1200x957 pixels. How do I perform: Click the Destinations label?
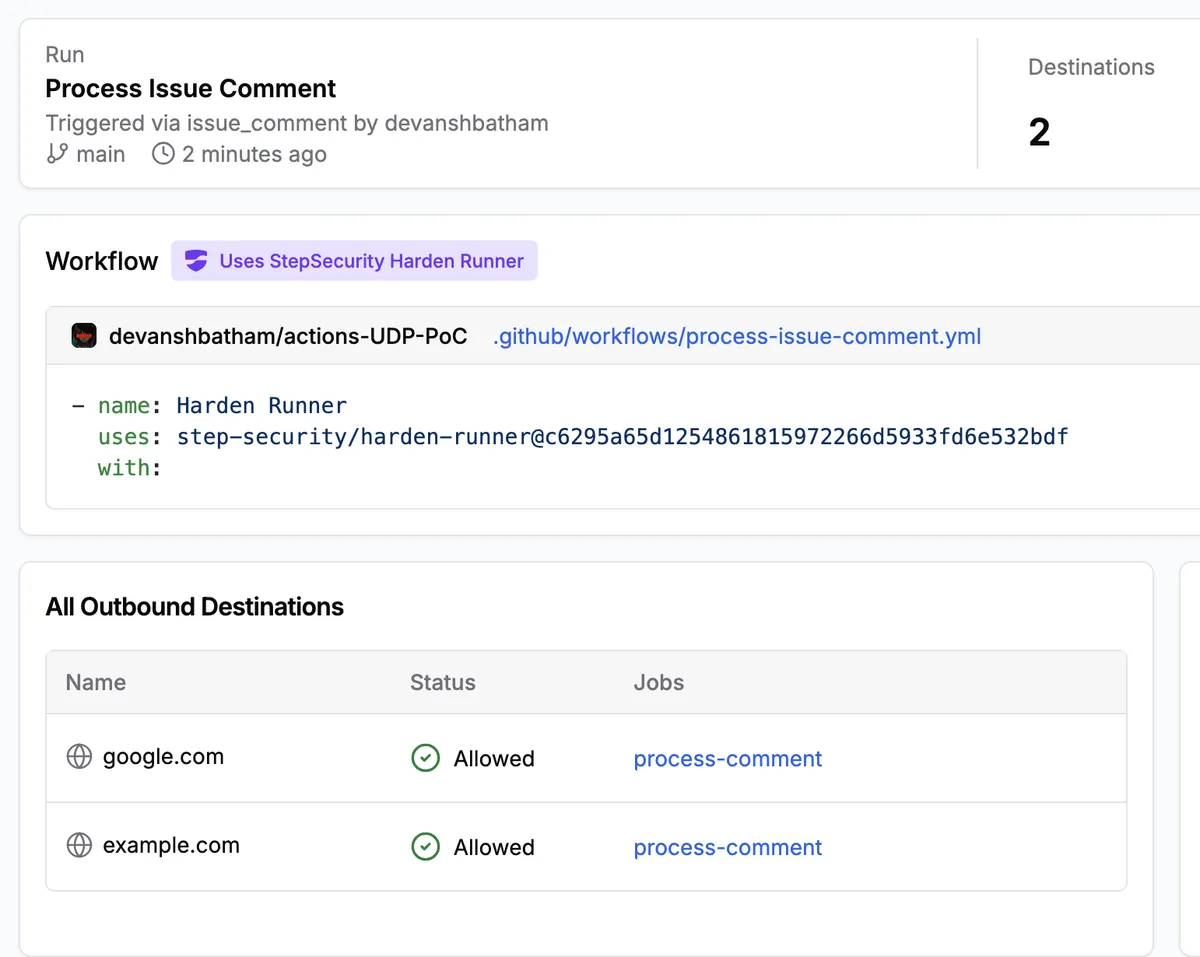pyautogui.click(x=1091, y=67)
